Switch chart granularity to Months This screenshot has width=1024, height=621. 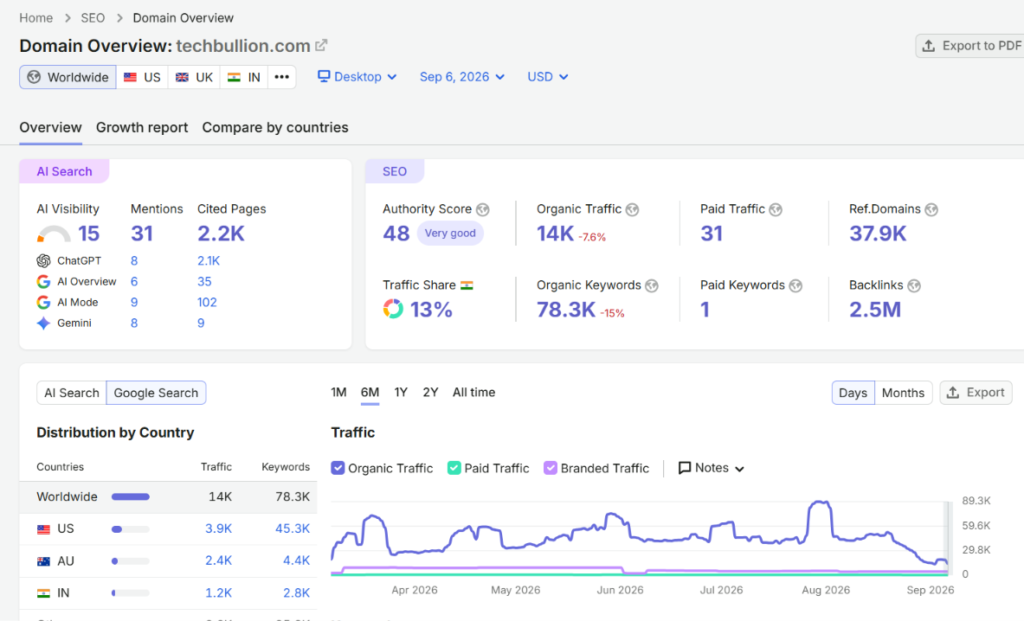[903, 393]
